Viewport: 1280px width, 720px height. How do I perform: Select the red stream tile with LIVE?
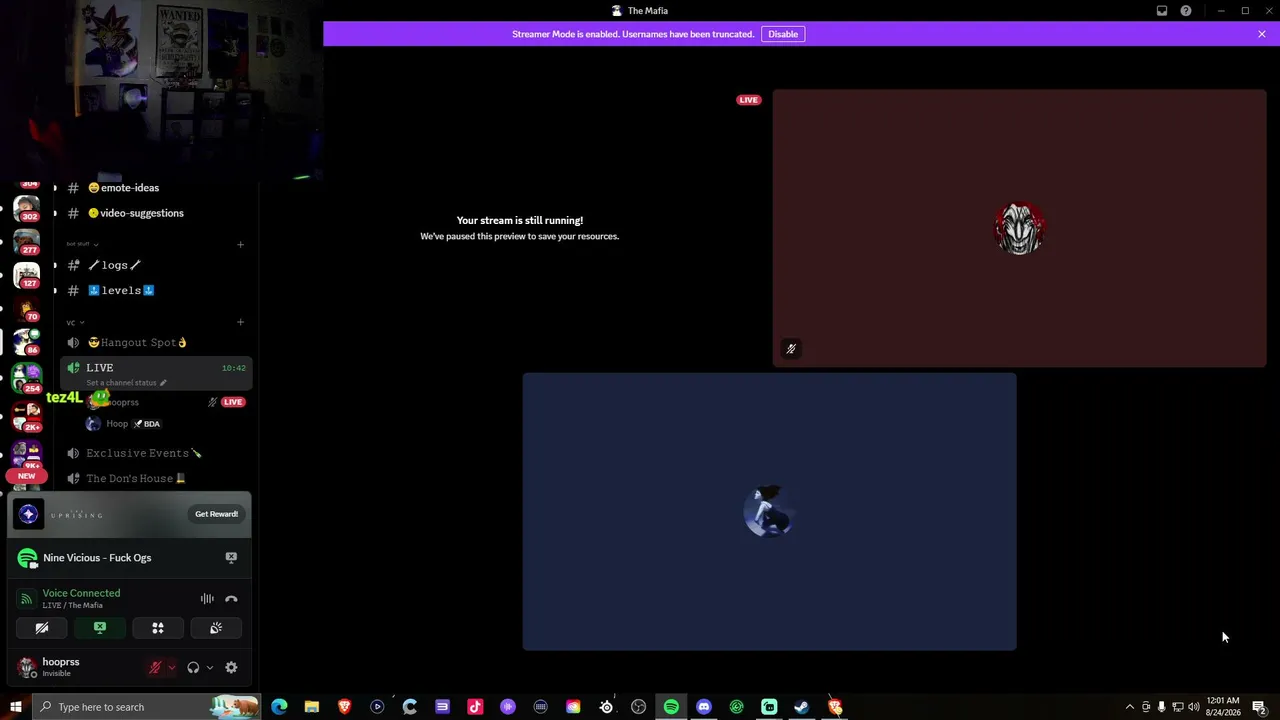coord(1019,228)
